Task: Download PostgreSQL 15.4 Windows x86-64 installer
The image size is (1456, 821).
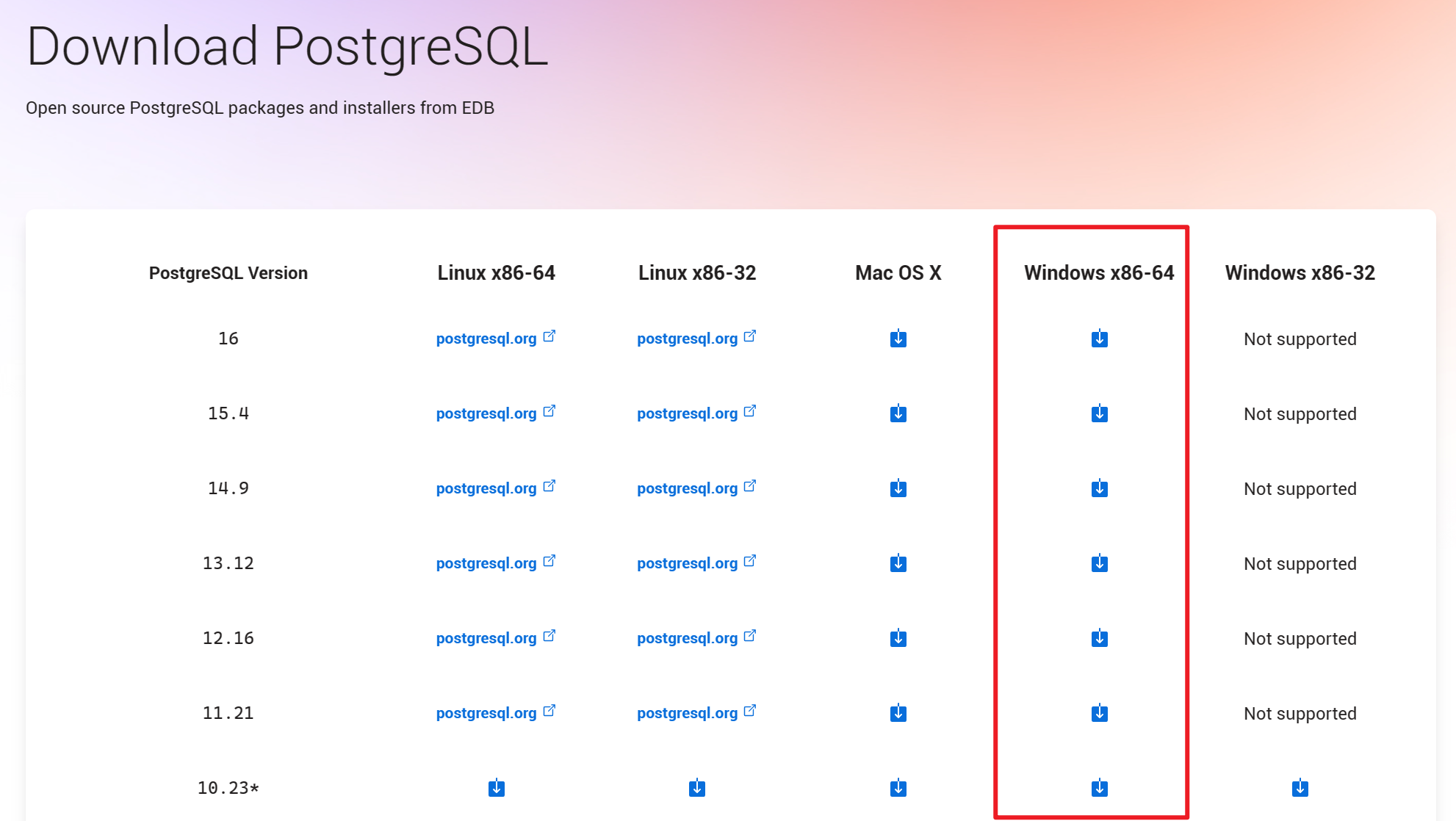Action: pyautogui.click(x=1099, y=413)
